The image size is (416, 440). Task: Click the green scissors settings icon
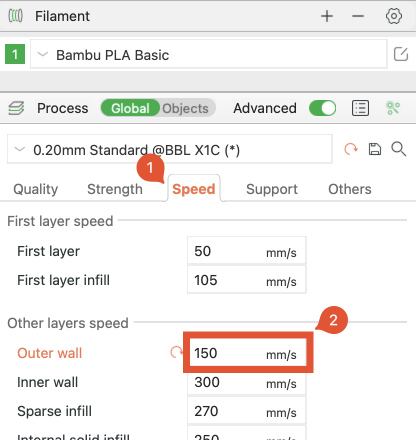pyautogui.click(x=393, y=108)
